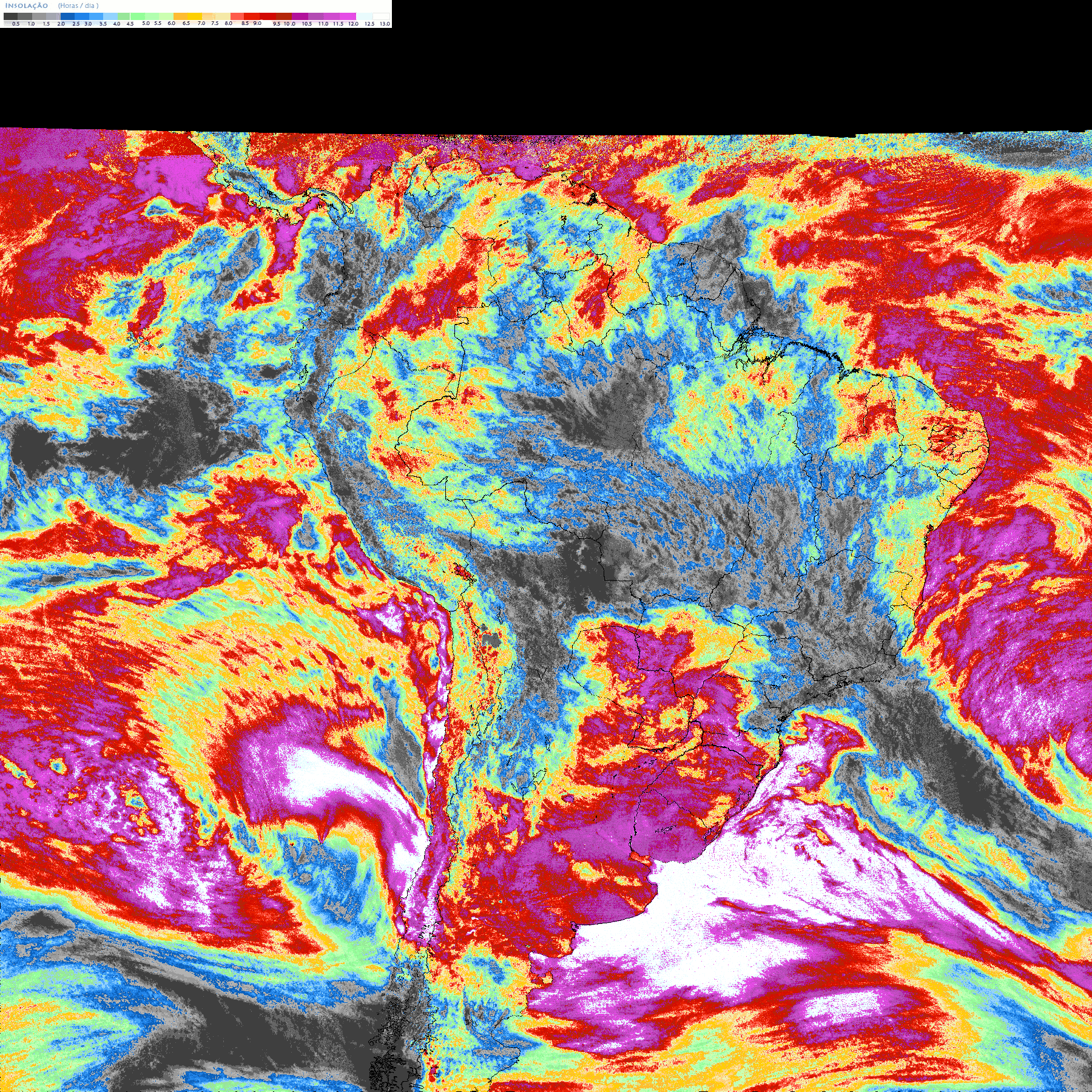Click the 10.0 legend value
Image resolution: width=1092 pixels, height=1092 pixels.
290,24
